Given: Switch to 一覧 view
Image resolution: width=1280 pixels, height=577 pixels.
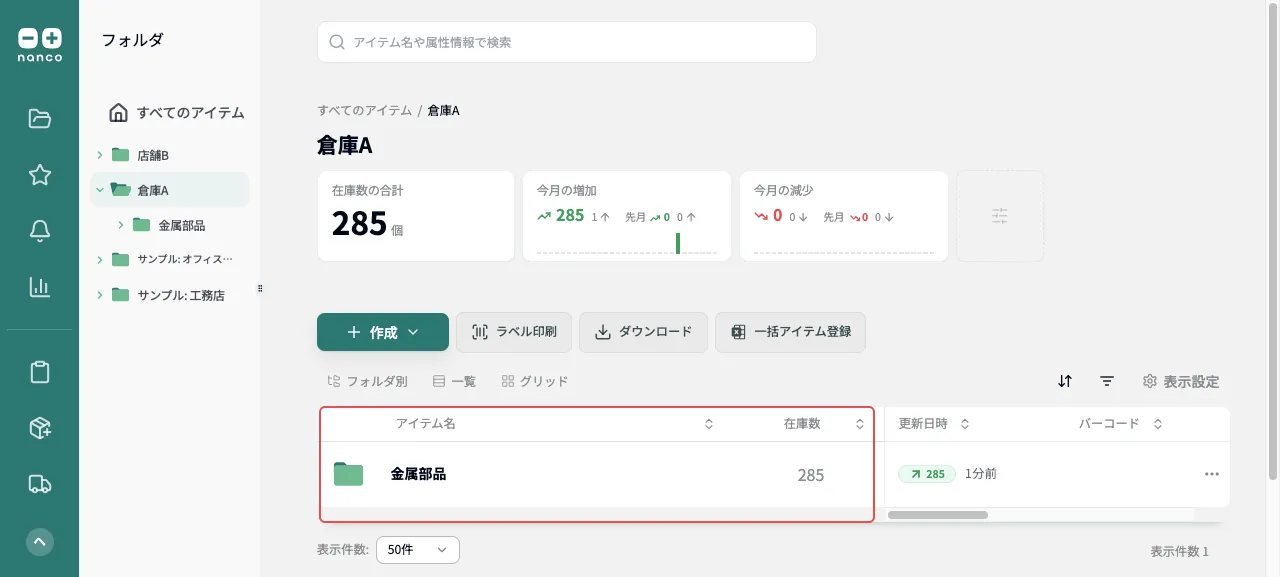Looking at the screenshot, I should tap(454, 381).
